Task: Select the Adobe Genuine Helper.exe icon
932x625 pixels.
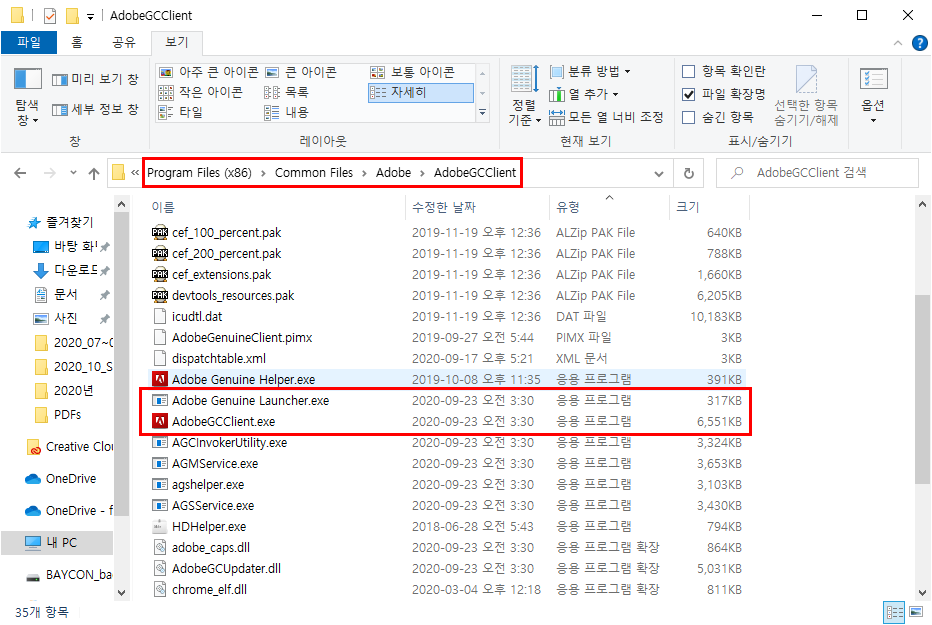Action: [159, 379]
